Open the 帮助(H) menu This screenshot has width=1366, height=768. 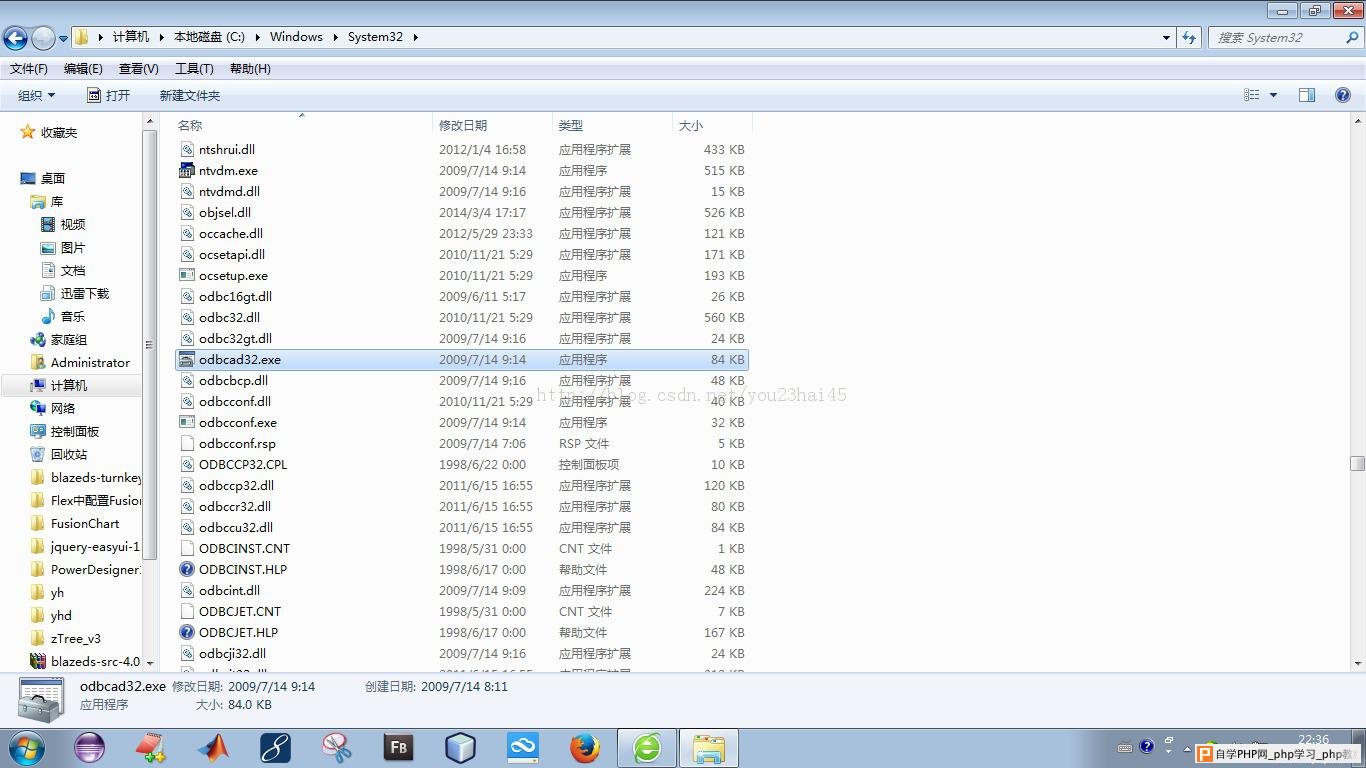[x=250, y=69]
